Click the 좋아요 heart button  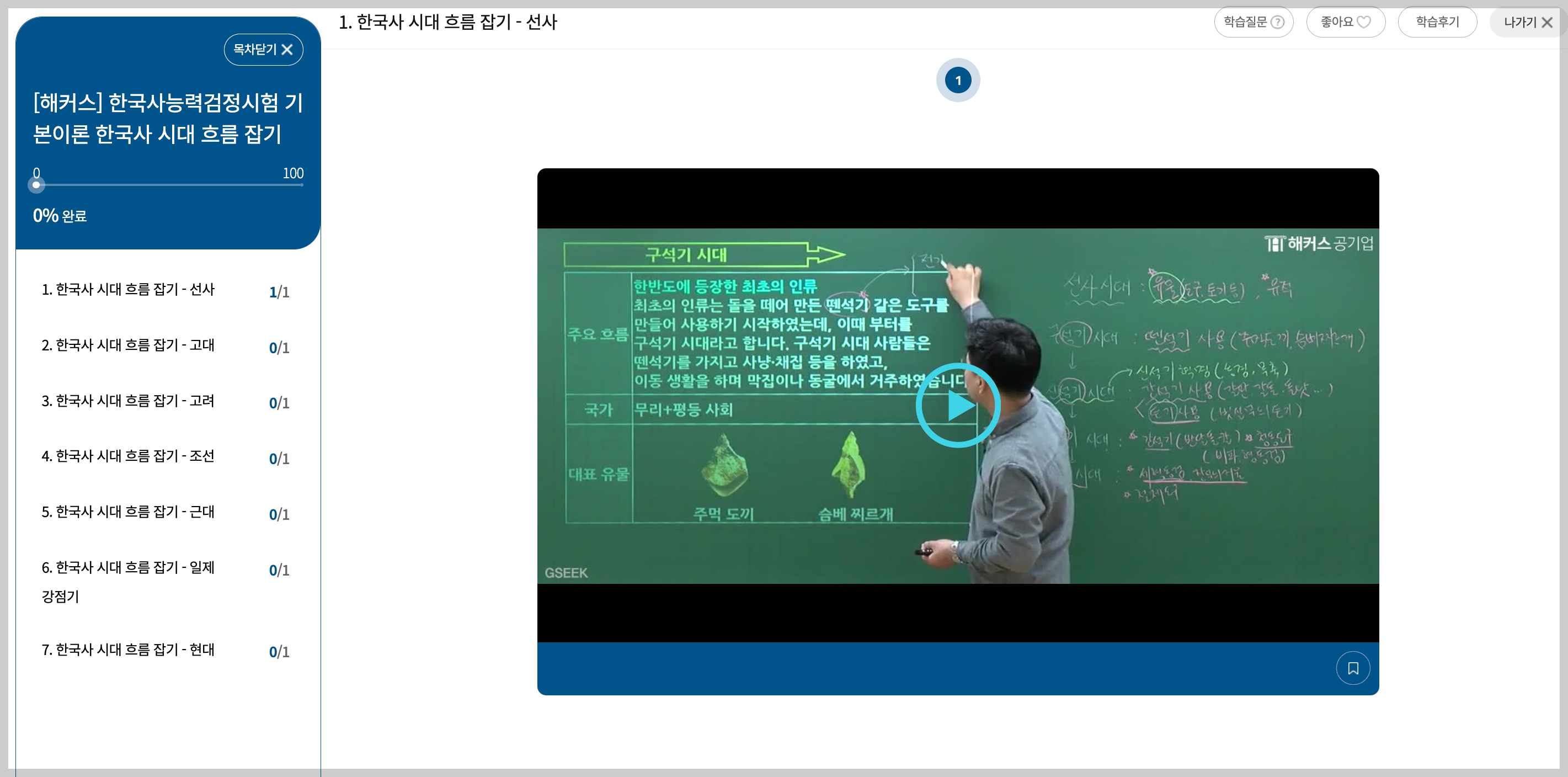coord(1345,22)
